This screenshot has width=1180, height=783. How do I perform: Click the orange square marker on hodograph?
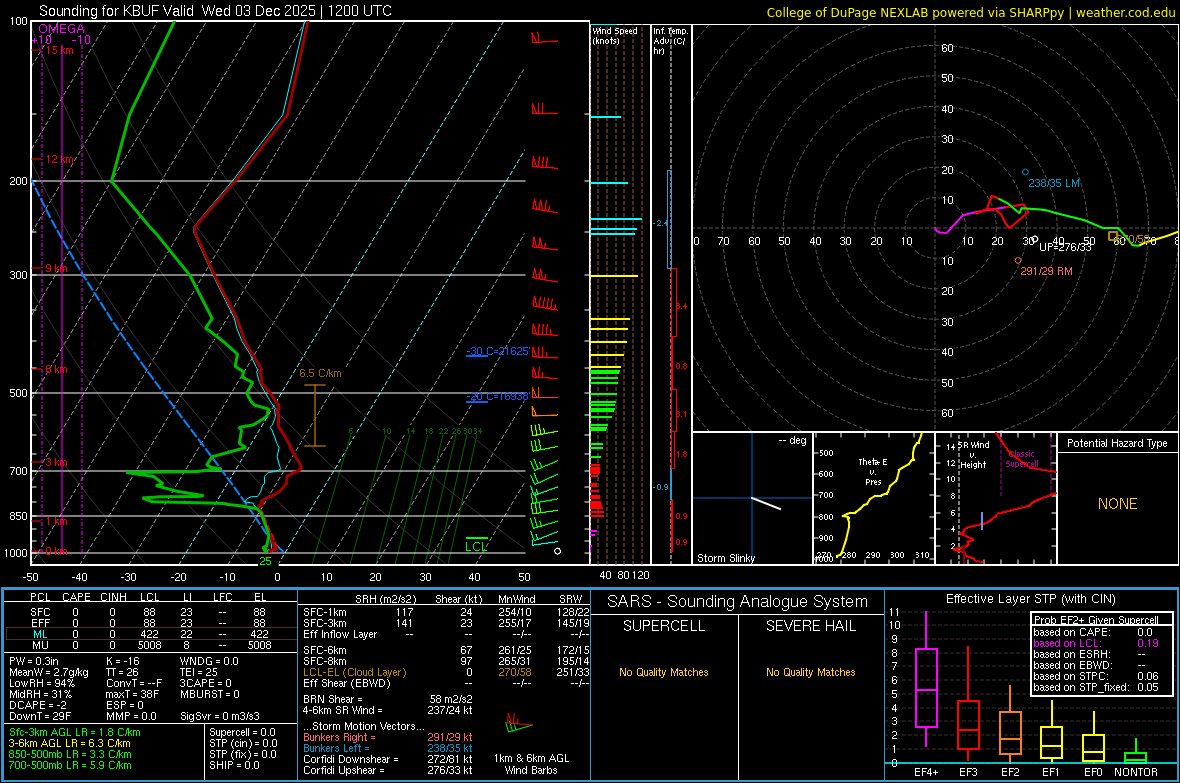(x=1112, y=236)
